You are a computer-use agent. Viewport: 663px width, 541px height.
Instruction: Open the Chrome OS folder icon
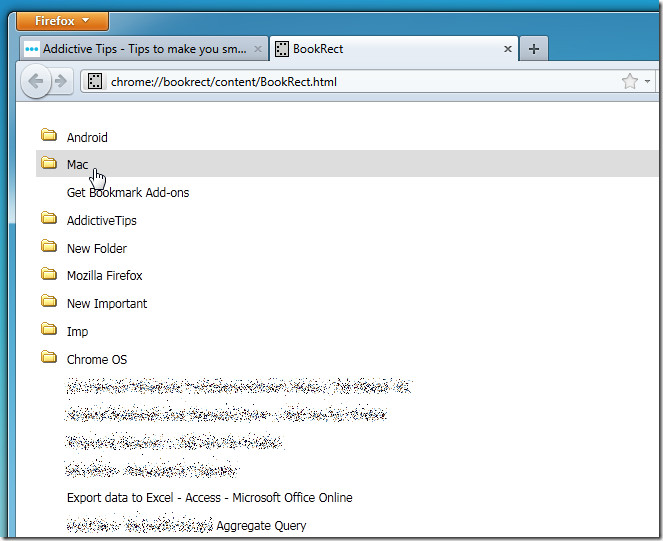tap(49, 357)
